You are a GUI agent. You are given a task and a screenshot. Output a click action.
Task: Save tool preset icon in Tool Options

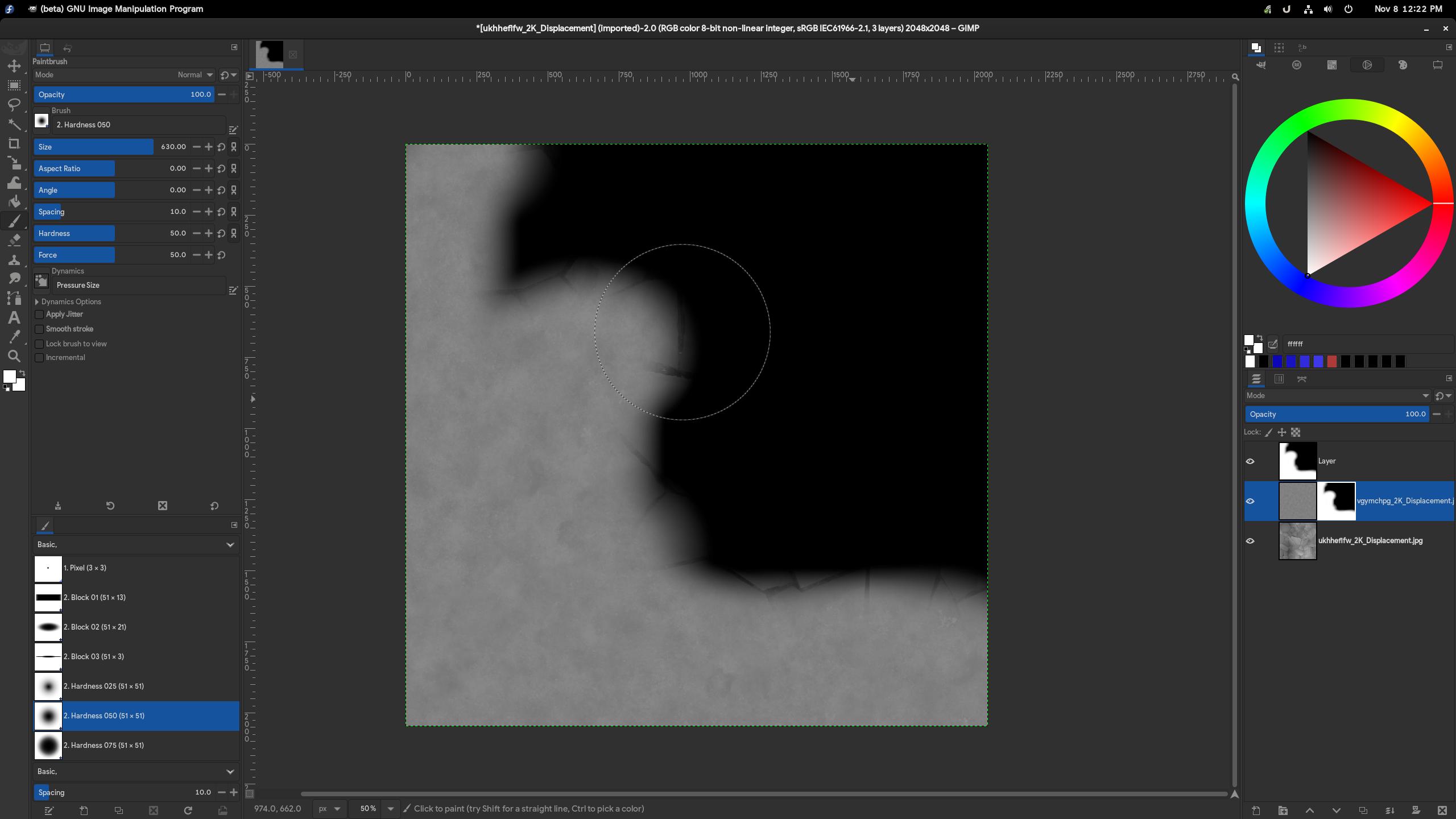tap(58, 506)
